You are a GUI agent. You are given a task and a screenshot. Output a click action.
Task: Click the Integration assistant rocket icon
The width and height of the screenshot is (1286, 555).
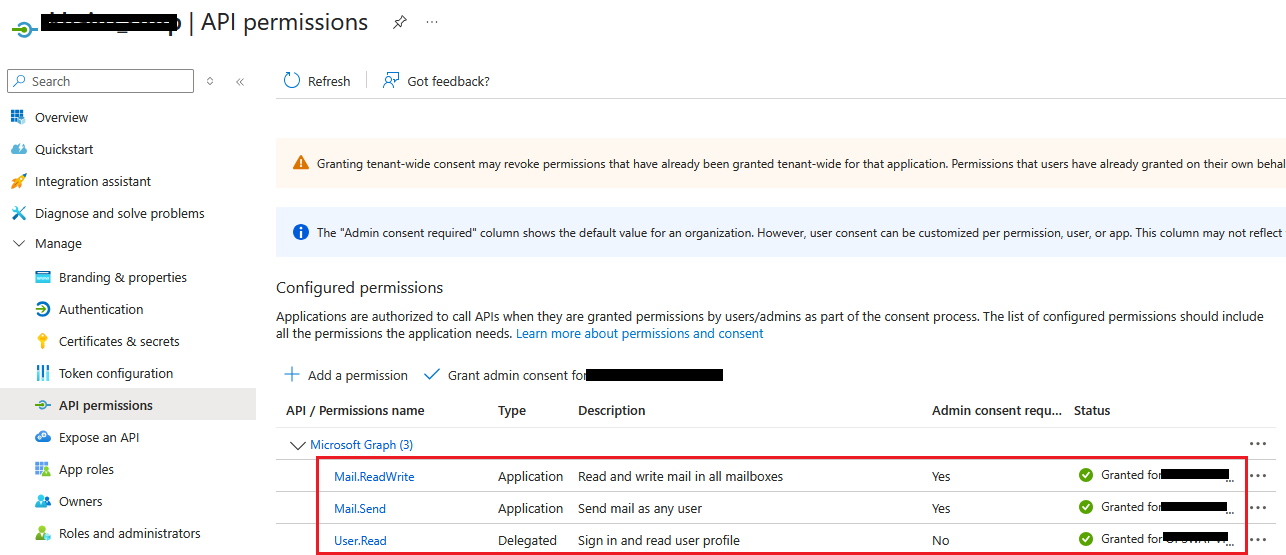(17, 181)
